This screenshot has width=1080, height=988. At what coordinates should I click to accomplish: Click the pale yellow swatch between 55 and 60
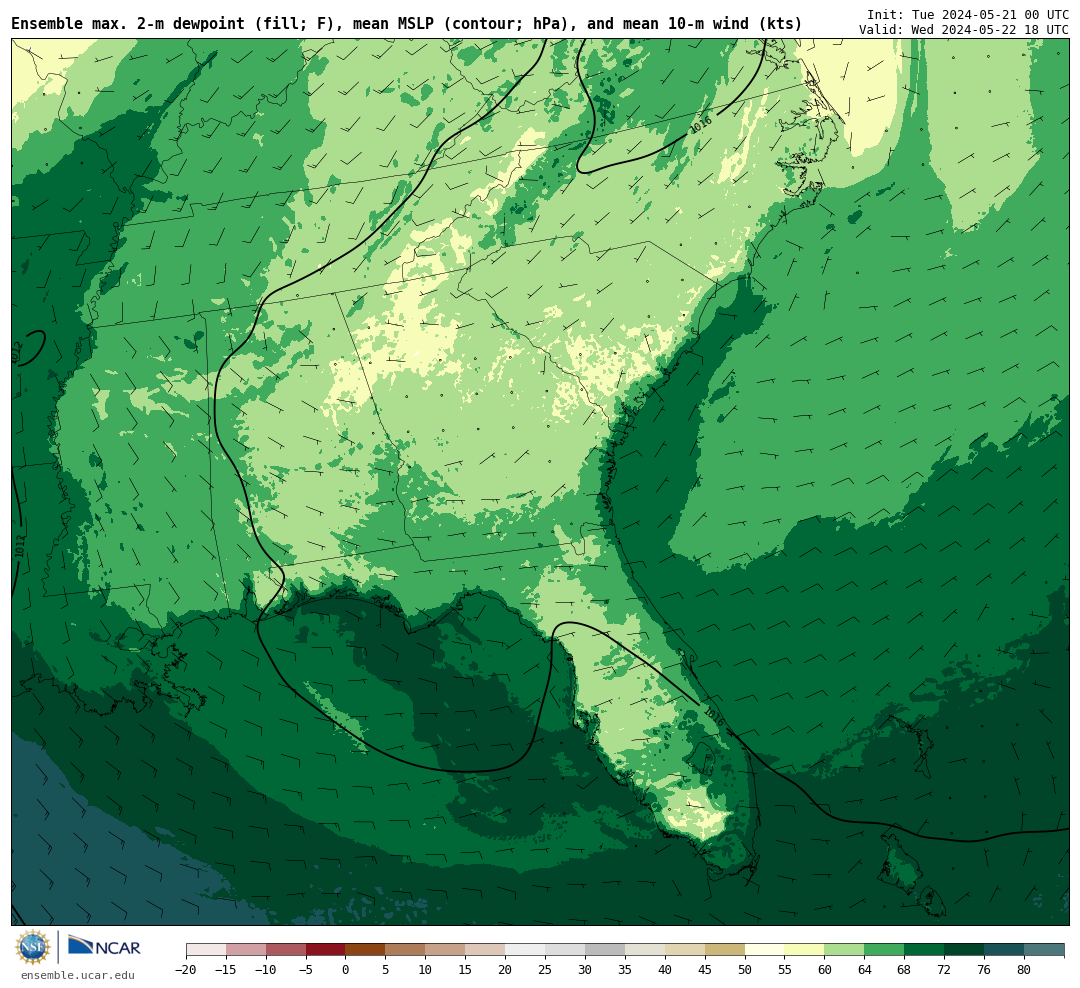804,950
